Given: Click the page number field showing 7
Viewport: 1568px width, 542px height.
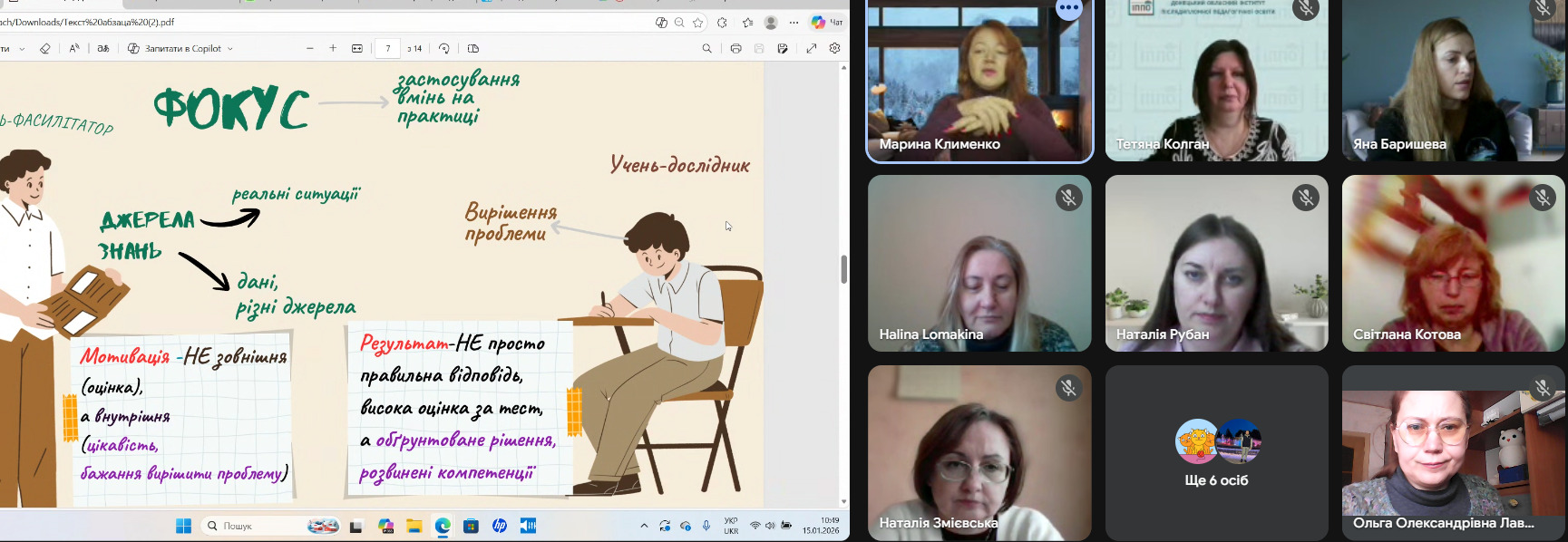Looking at the screenshot, I should pyautogui.click(x=388, y=49).
